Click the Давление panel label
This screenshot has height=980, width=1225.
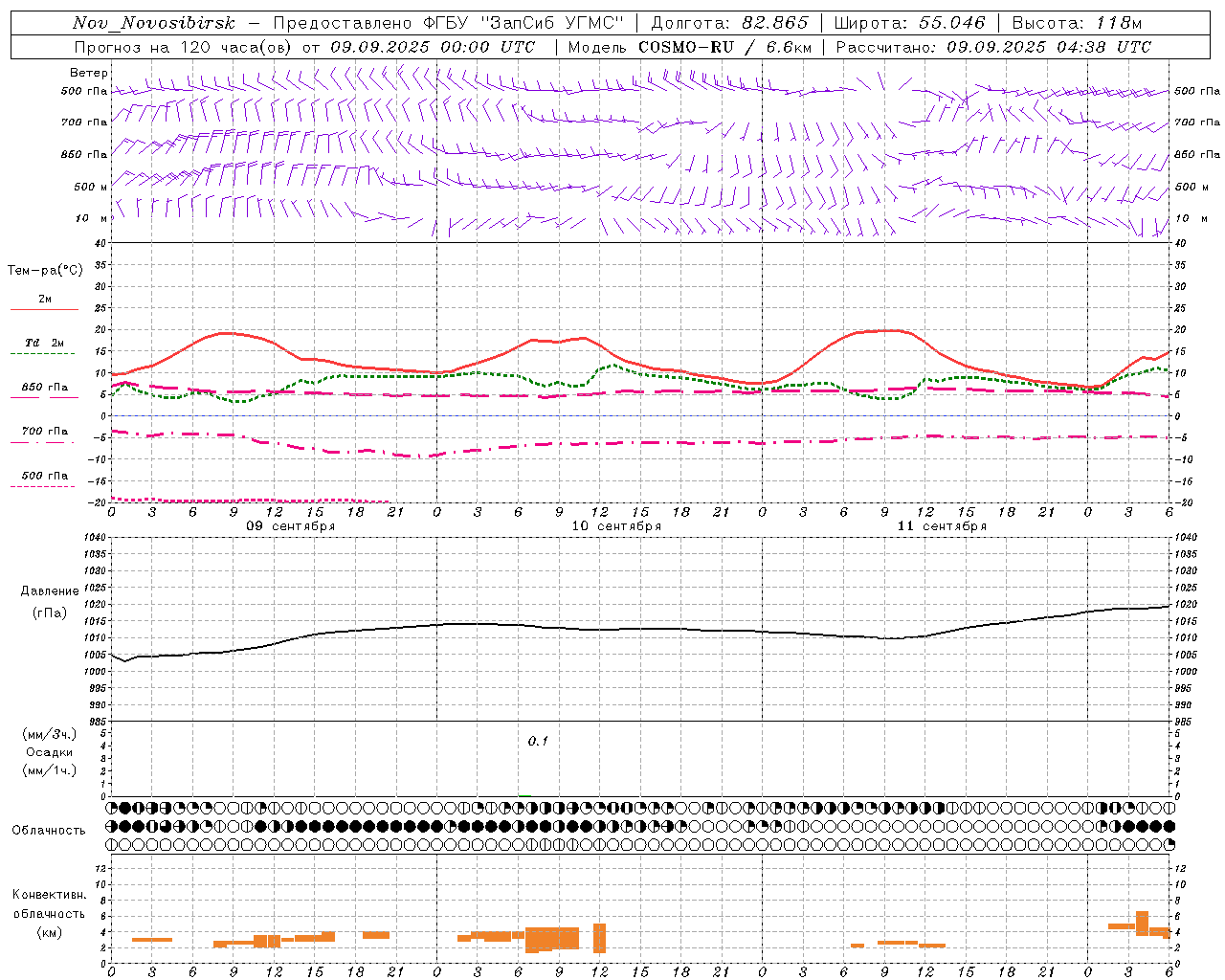coord(50,591)
